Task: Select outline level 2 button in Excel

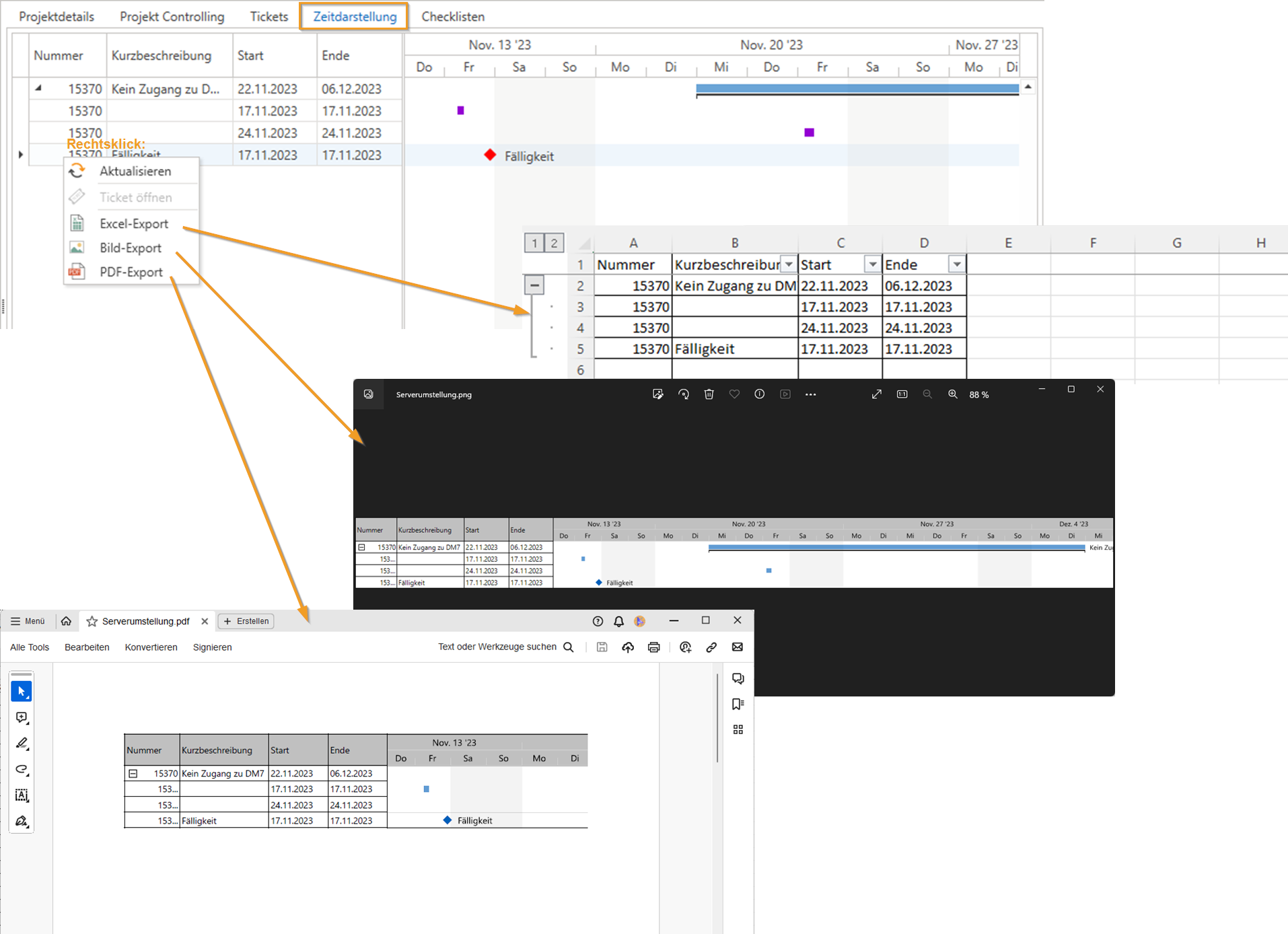Action: click(554, 243)
